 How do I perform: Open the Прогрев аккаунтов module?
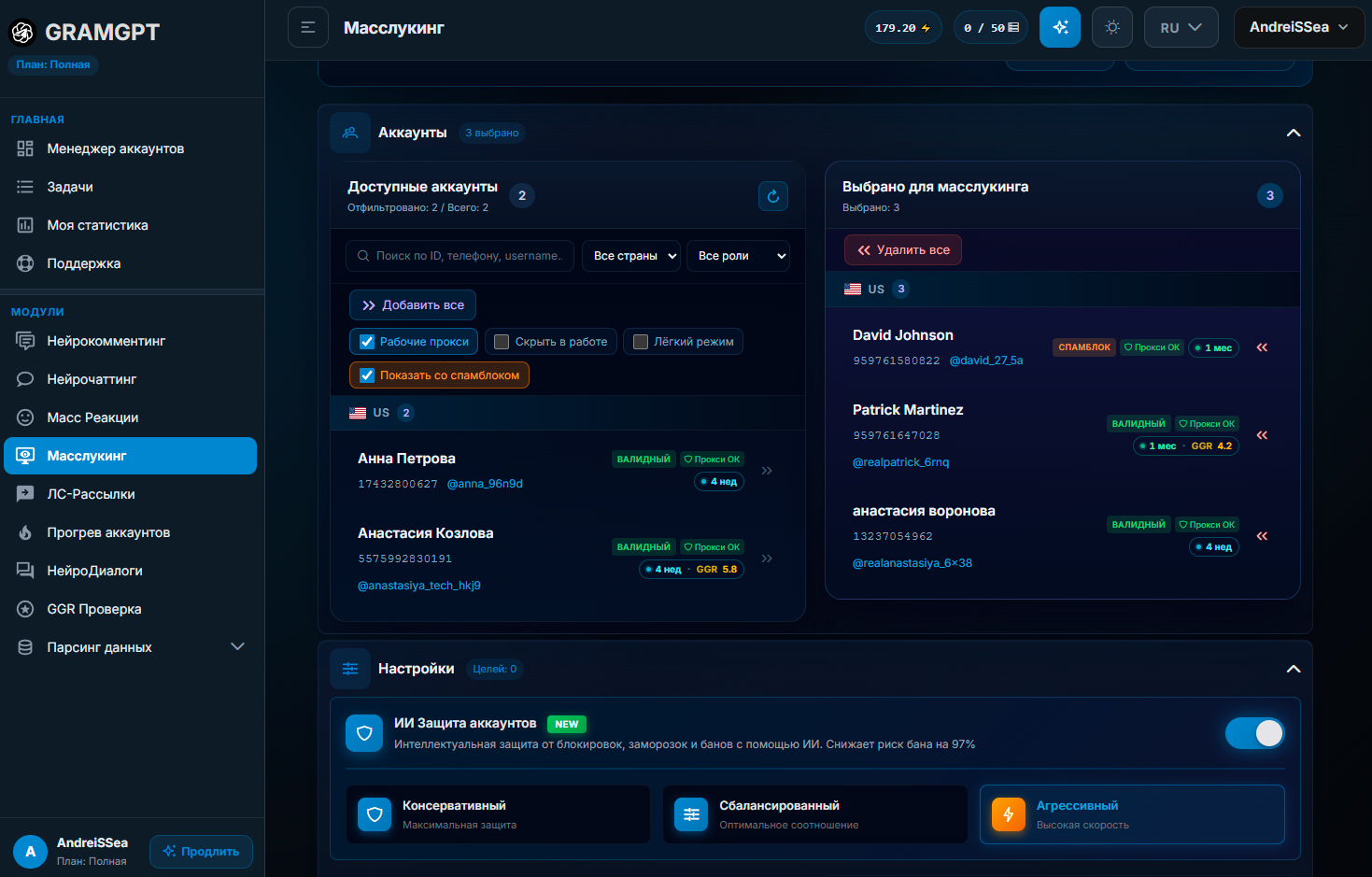(130, 532)
